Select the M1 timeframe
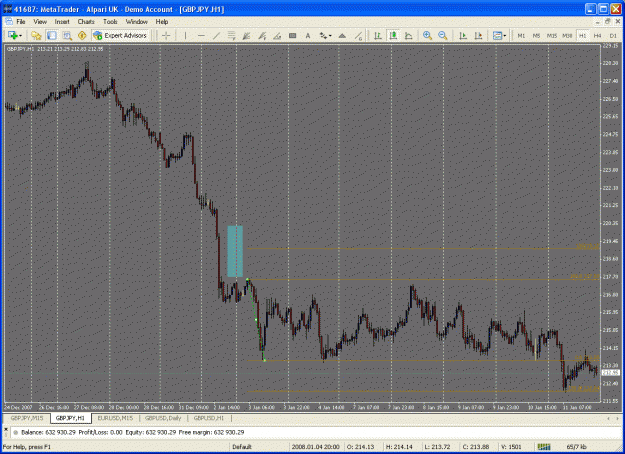Viewport: 625px width, 454px height. click(x=521, y=35)
